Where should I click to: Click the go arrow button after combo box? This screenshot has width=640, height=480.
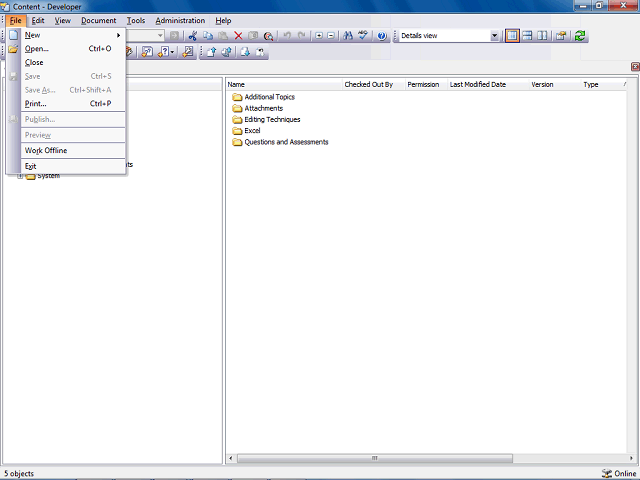(174, 36)
